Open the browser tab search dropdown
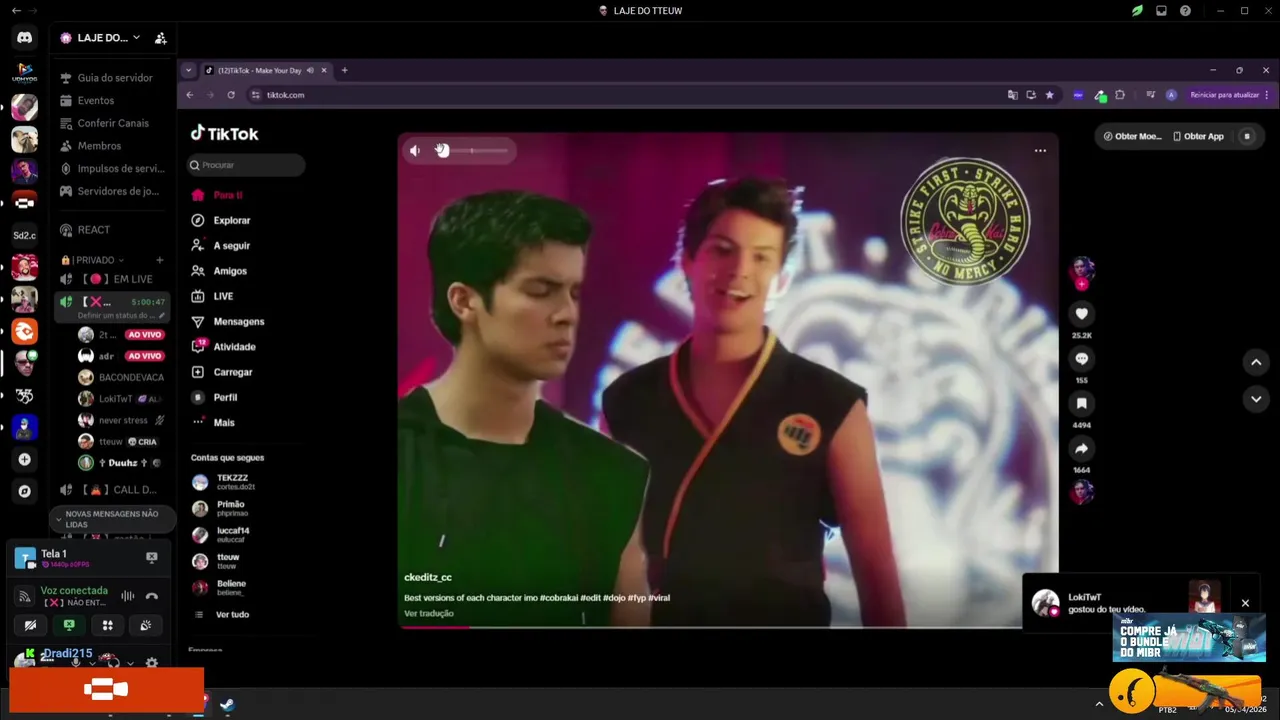 pyautogui.click(x=188, y=70)
